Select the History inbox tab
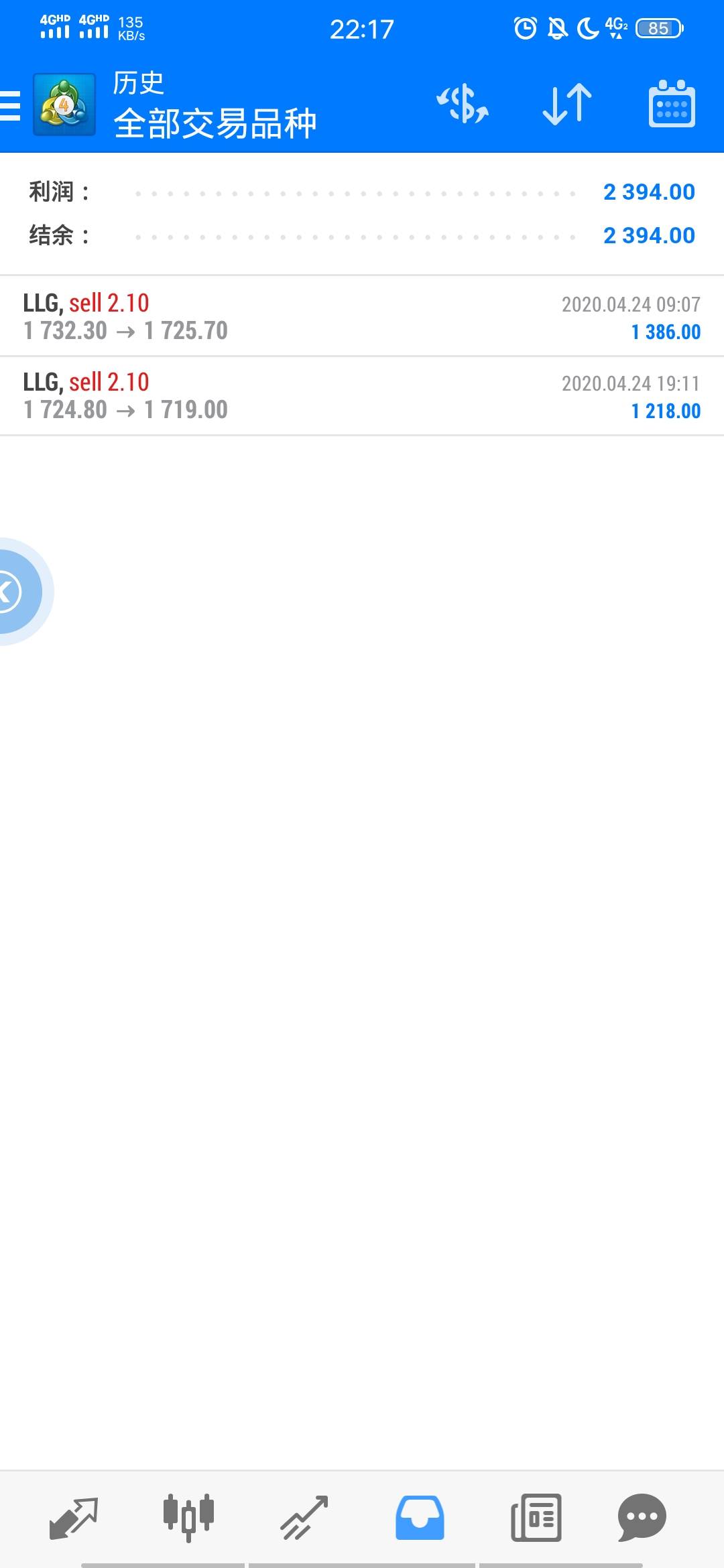This screenshot has height=1568, width=724. (x=420, y=1518)
